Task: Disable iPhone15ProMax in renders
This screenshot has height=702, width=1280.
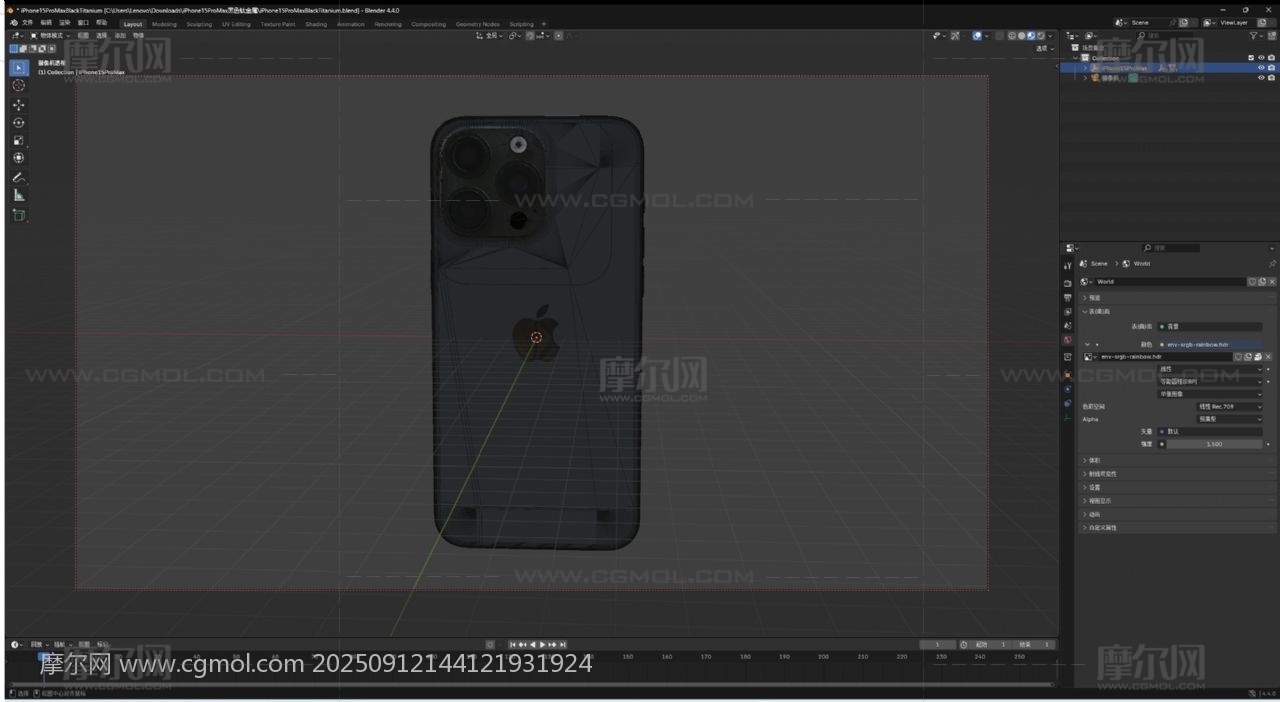Action: (x=1271, y=68)
